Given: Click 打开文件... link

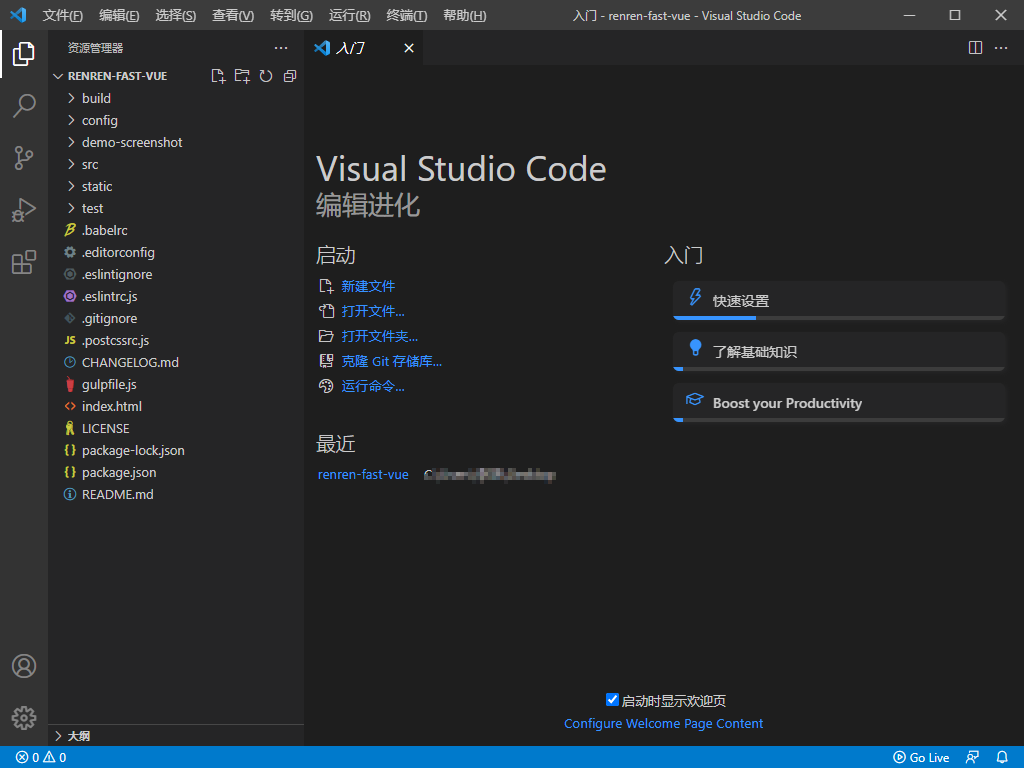Looking at the screenshot, I should click(x=373, y=311).
